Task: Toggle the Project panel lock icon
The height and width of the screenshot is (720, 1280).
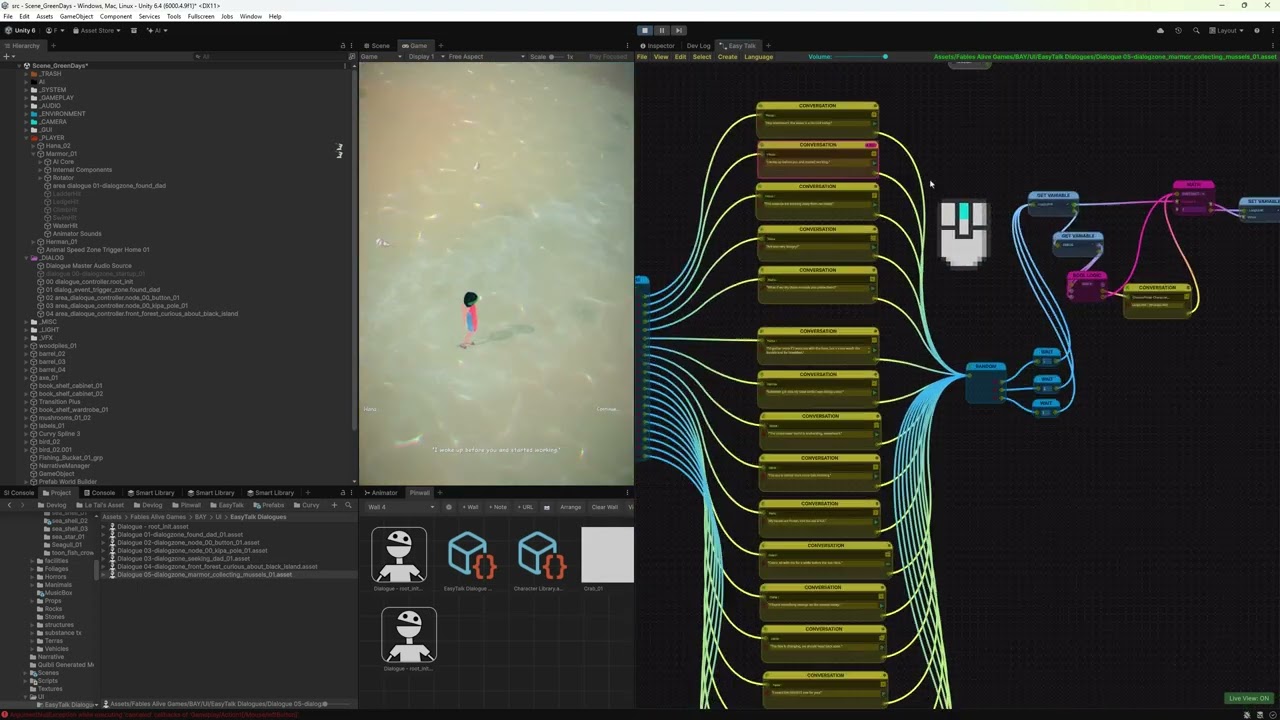Action: click(x=342, y=493)
